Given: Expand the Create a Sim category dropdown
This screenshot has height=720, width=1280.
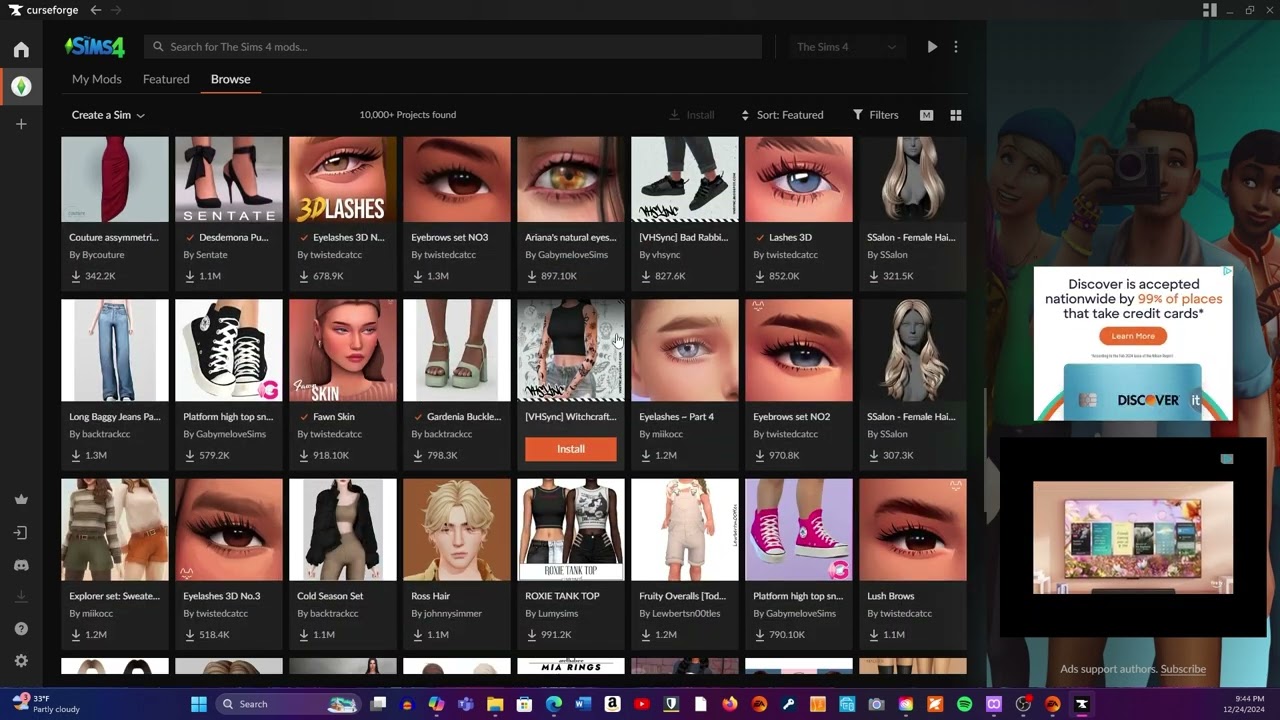Looking at the screenshot, I should click(108, 115).
